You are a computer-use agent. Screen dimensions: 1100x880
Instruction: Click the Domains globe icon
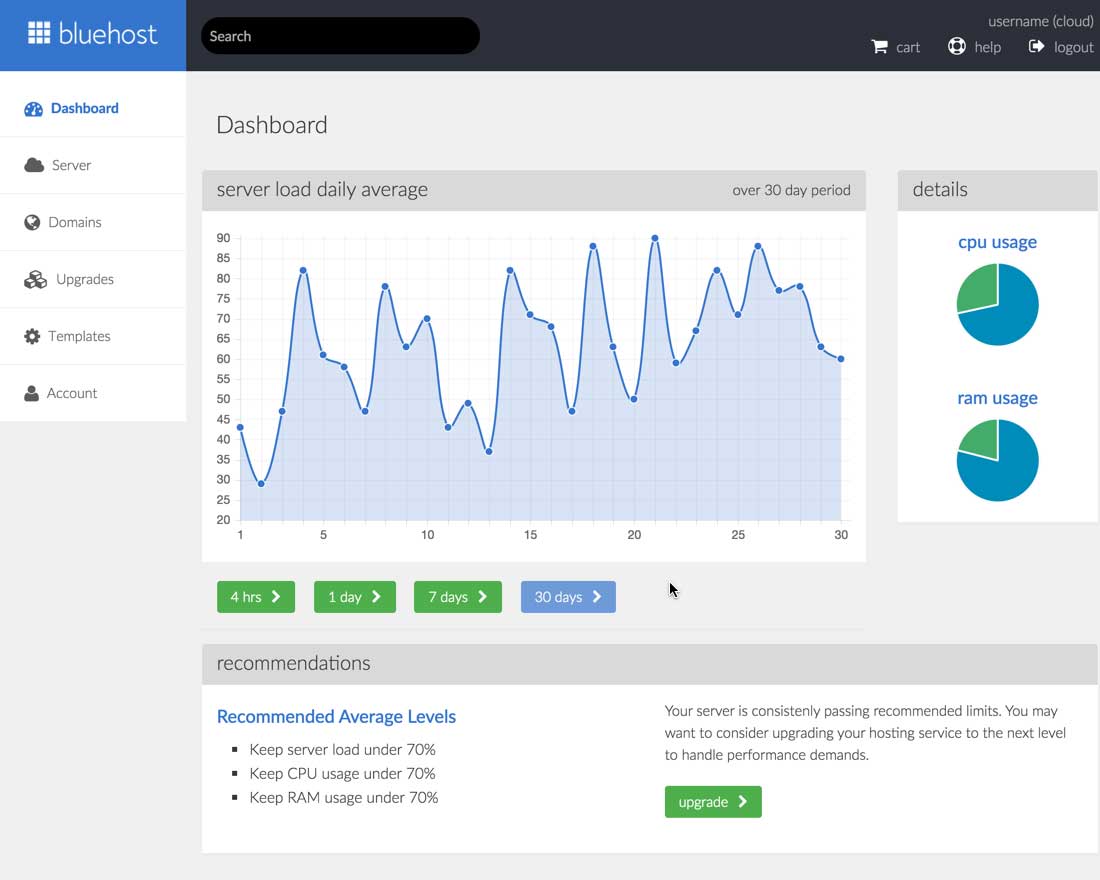click(x=32, y=222)
